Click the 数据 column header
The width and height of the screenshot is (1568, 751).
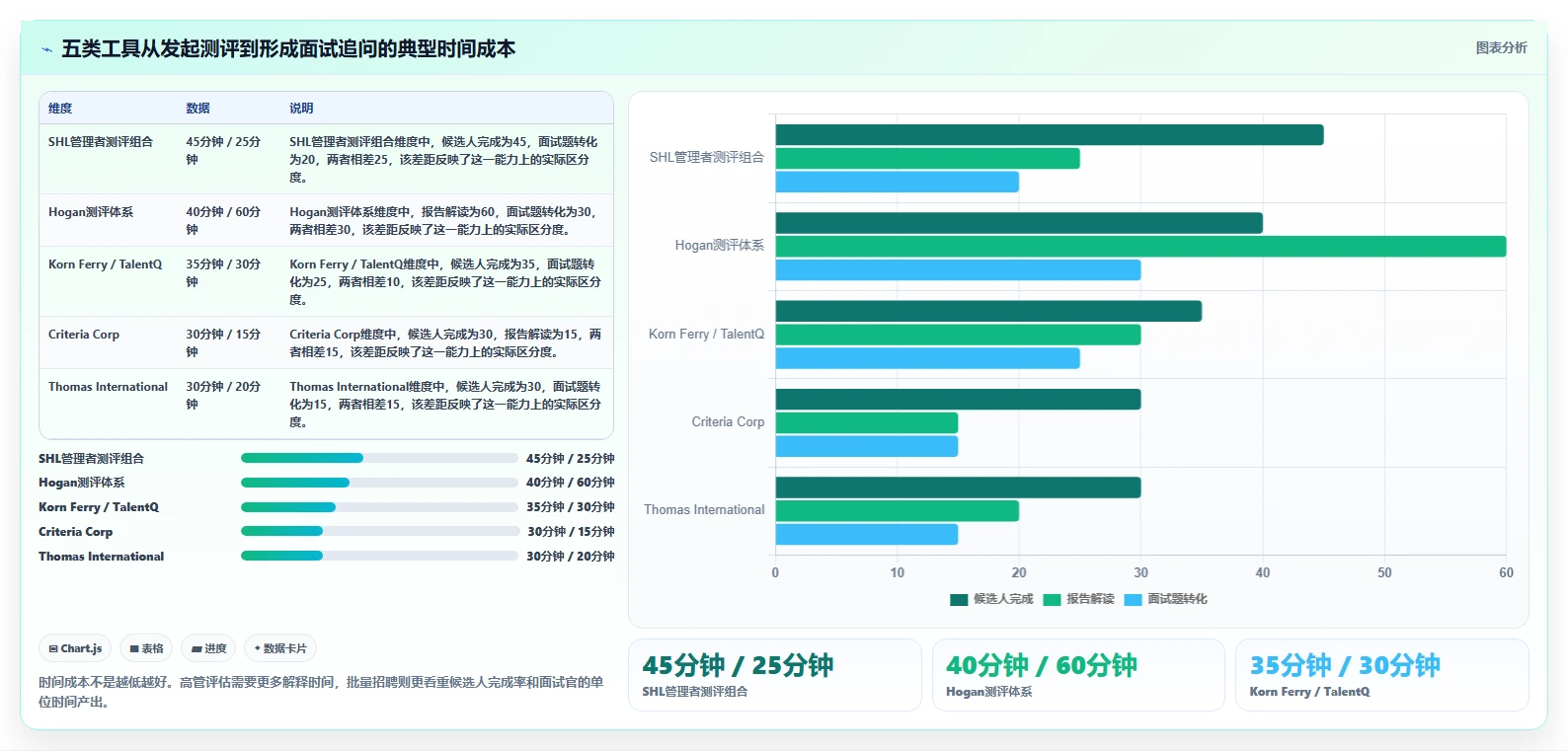coord(197,109)
